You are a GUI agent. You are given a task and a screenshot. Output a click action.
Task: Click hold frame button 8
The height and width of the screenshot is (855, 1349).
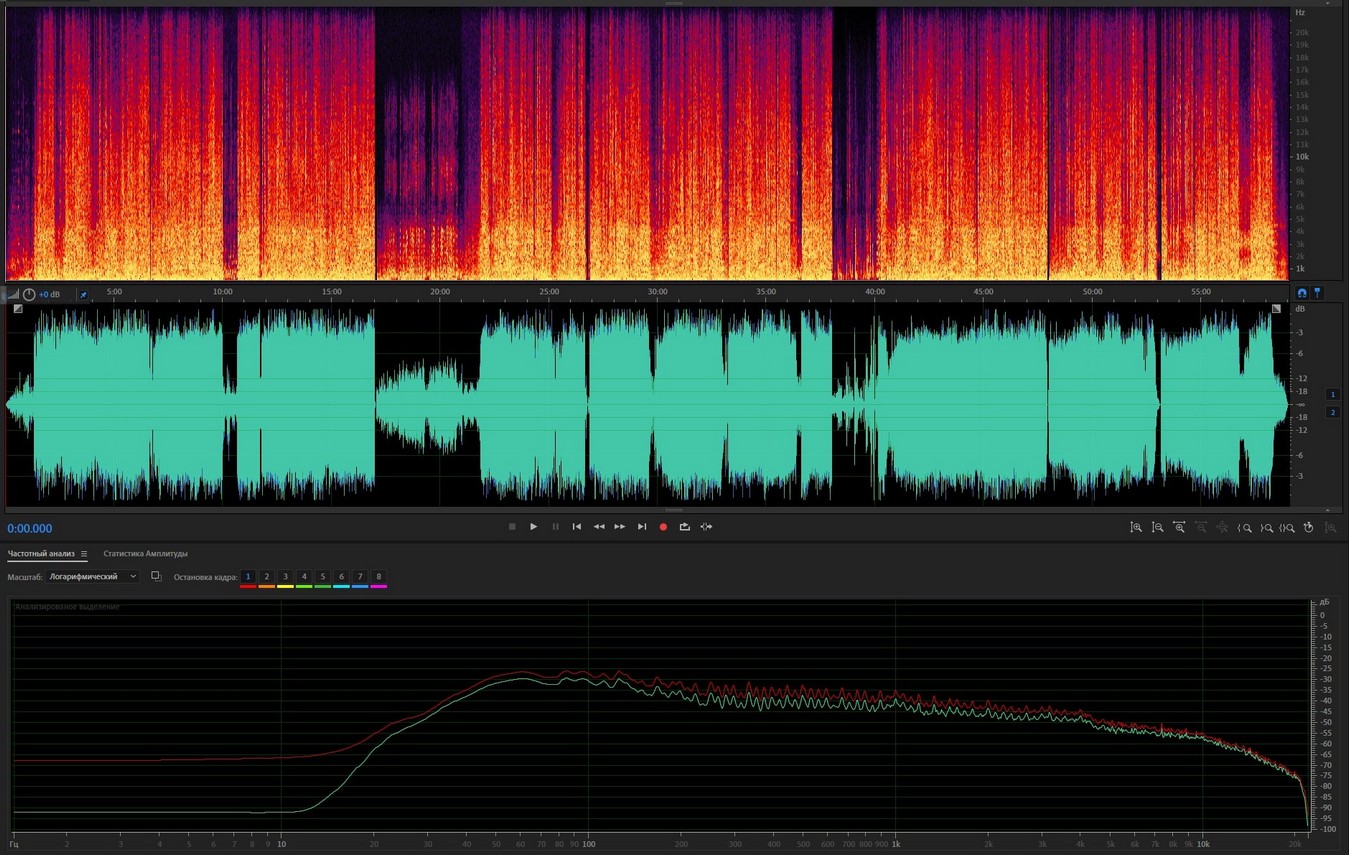tap(379, 577)
